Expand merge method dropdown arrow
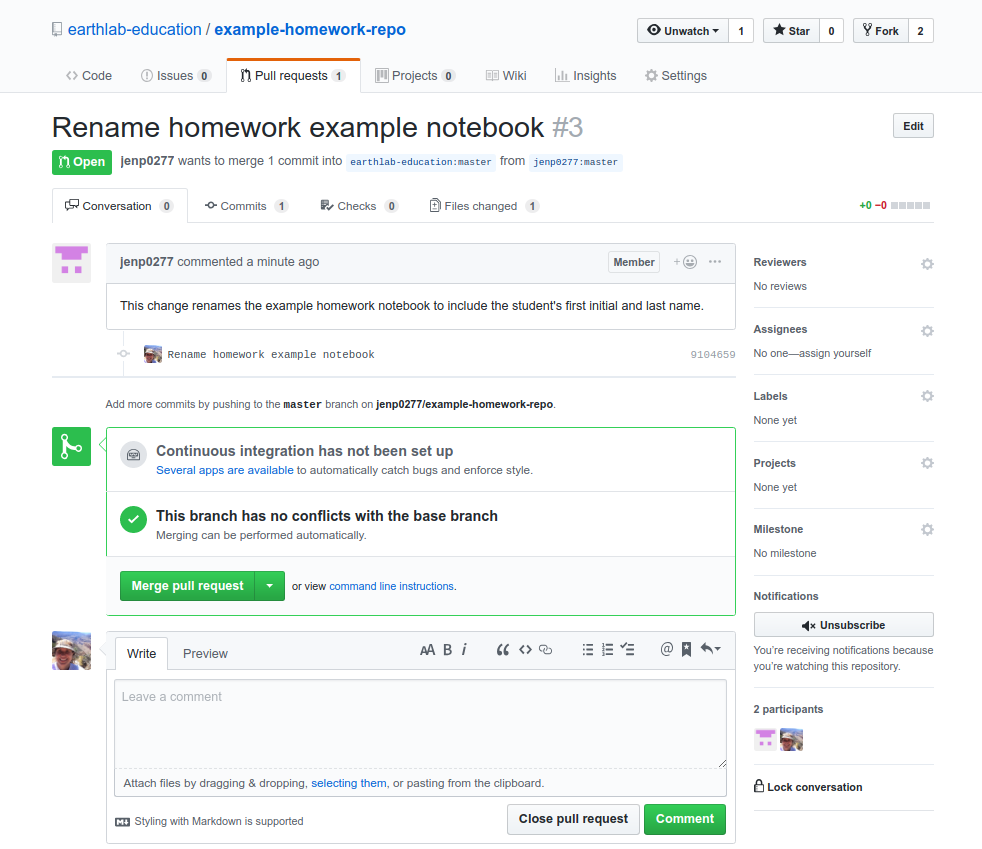 point(270,586)
